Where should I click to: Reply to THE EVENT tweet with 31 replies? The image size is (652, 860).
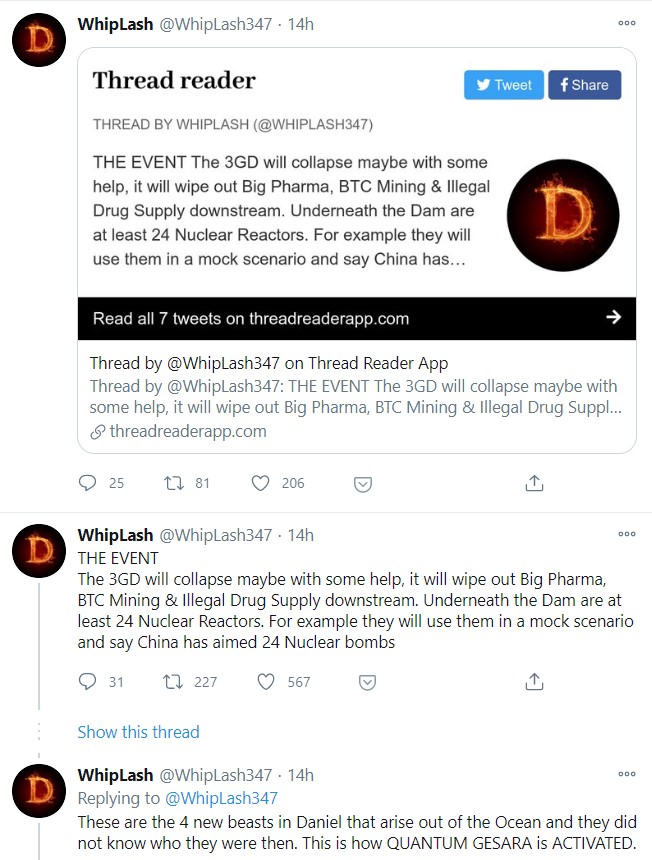tap(87, 682)
